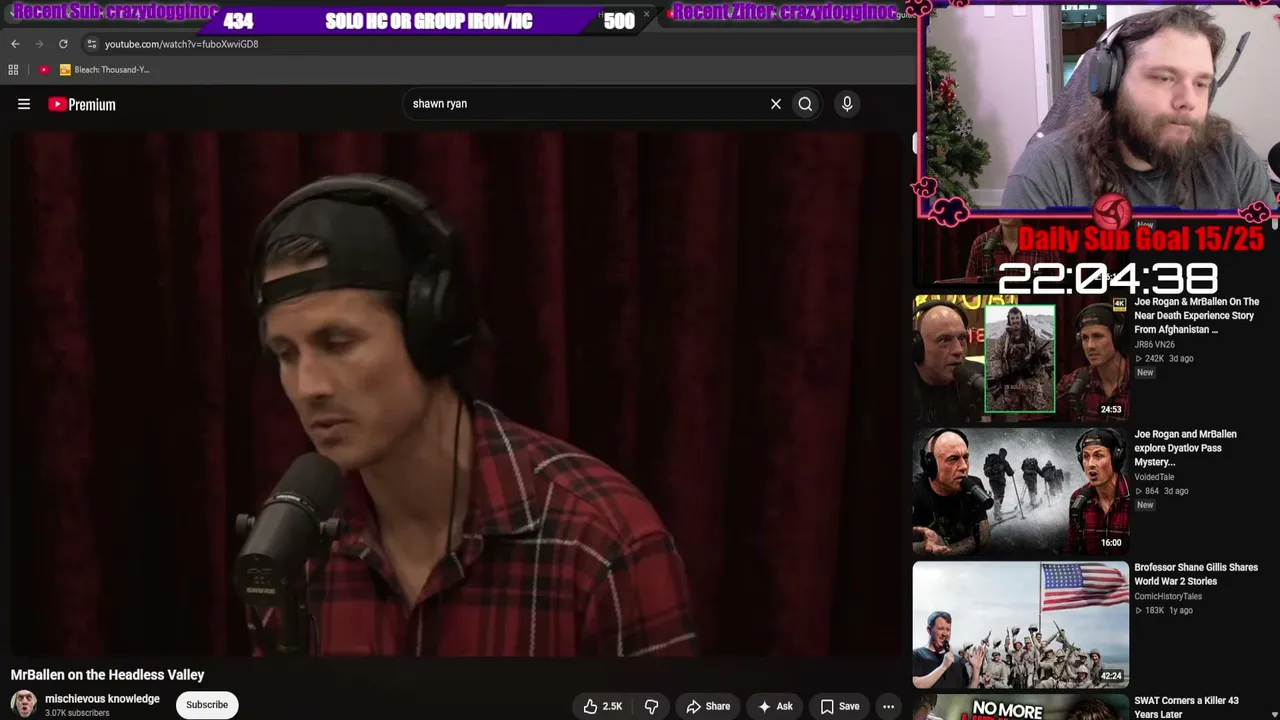Click the browser forward arrow
The image size is (1280, 720).
[39, 44]
